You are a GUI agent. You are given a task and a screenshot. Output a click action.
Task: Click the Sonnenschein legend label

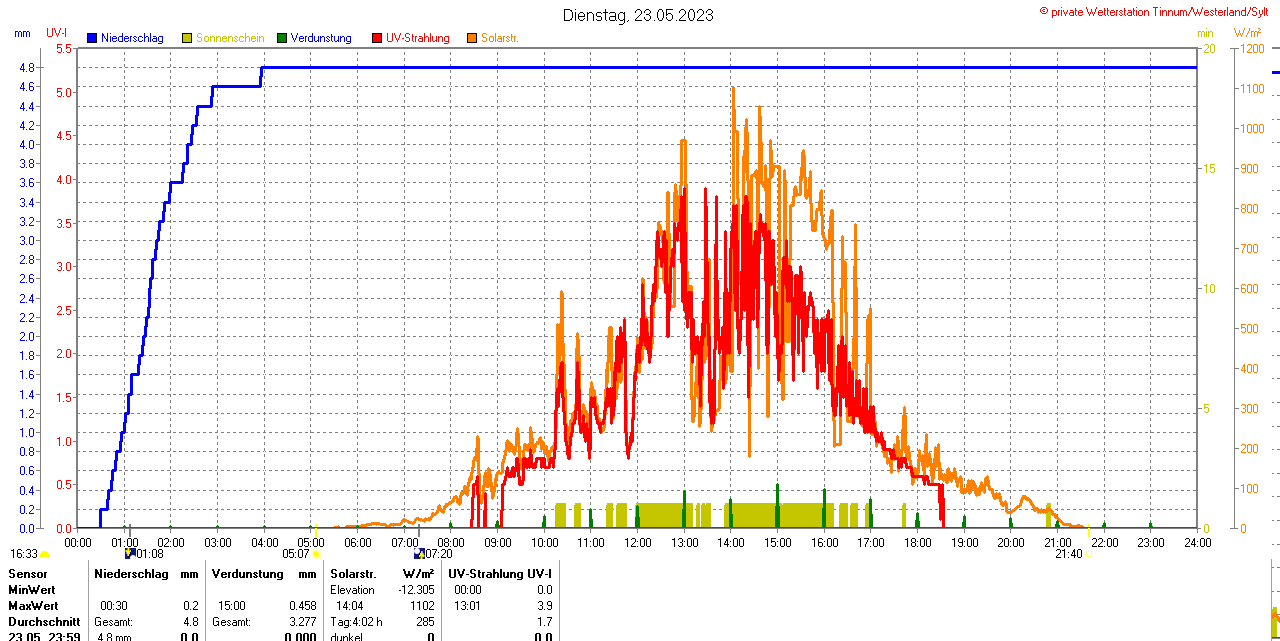tap(230, 38)
